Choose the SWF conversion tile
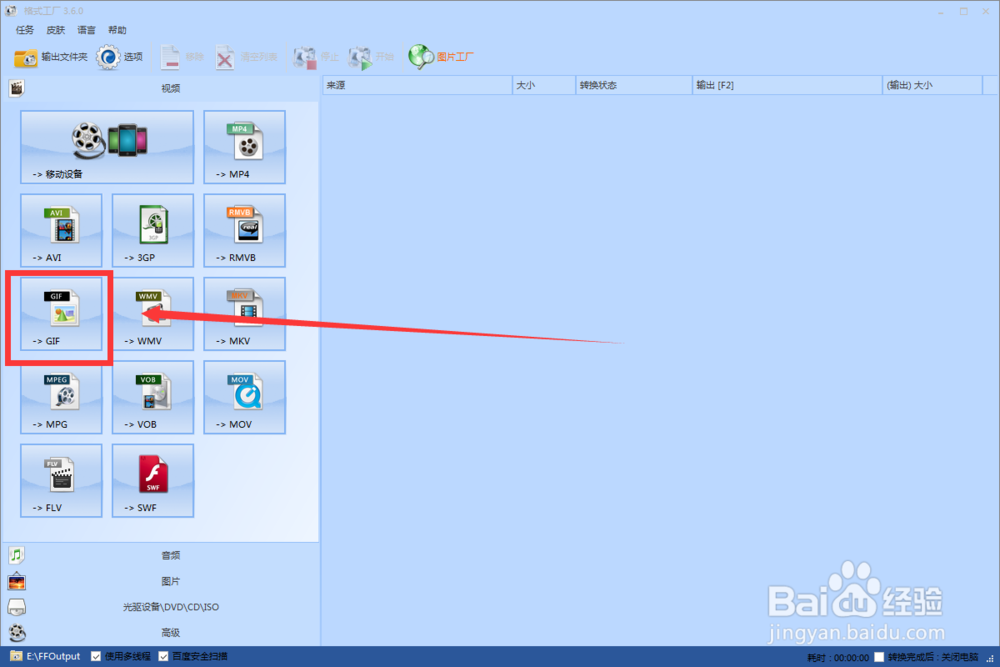 [x=153, y=481]
